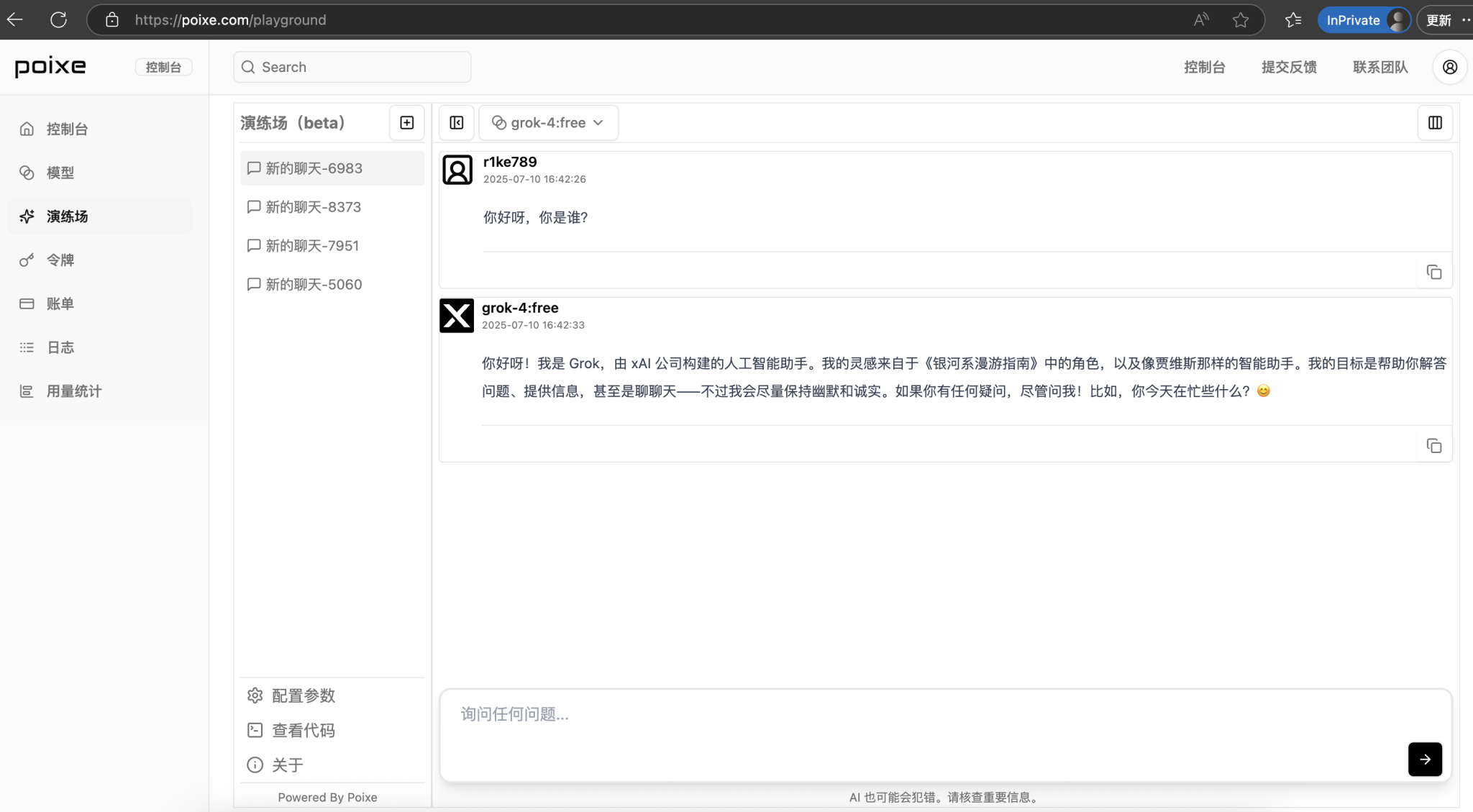Open 联系团队 contact link
Screen dimensions: 1473x812
[x=1380, y=67]
